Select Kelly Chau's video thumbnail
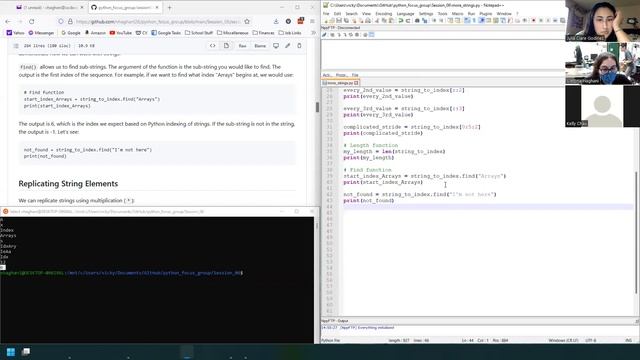 click(602, 106)
